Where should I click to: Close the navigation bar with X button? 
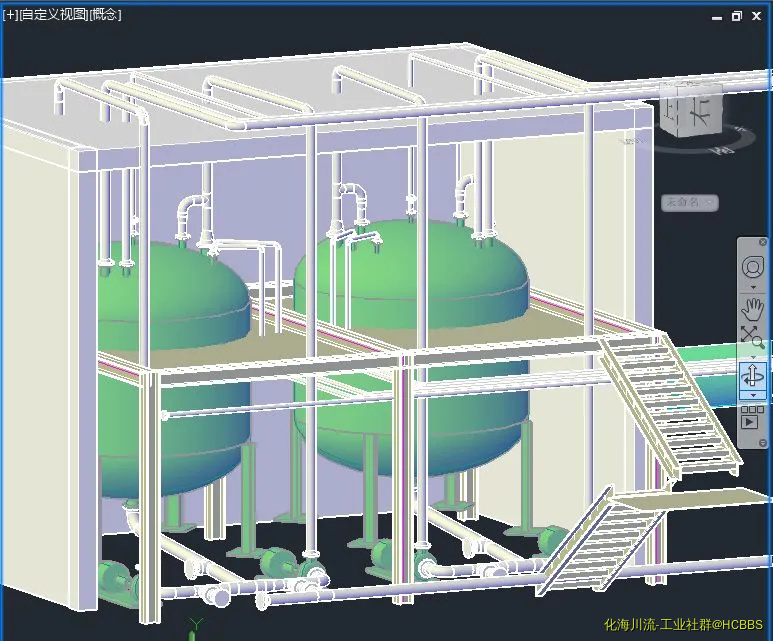763,242
